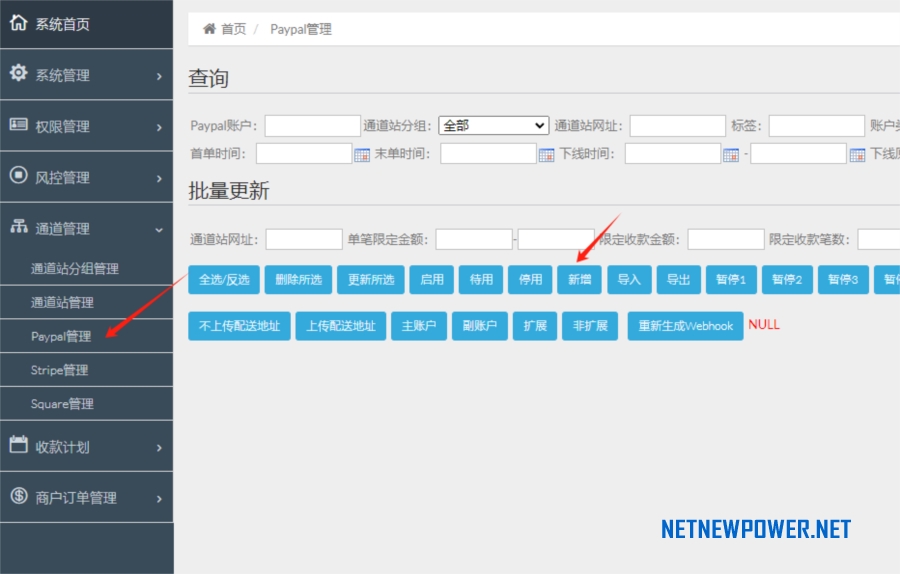
Task: Expand the 系统管理 menu chevron
Action: point(159,76)
